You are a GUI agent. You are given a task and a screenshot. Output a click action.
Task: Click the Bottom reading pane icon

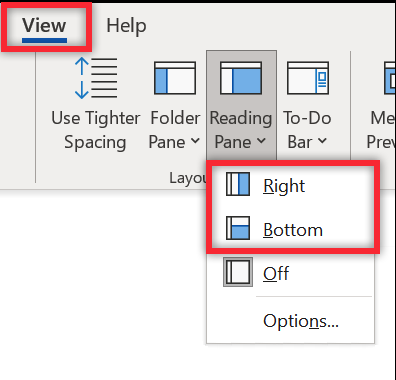[238, 228]
